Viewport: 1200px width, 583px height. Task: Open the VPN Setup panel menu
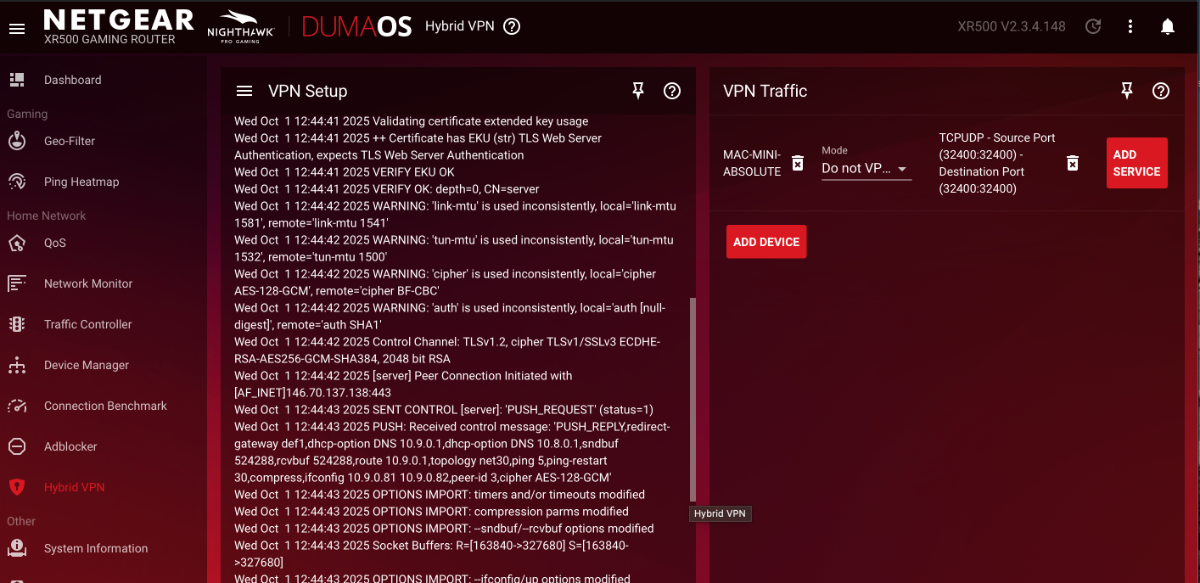[x=244, y=91]
